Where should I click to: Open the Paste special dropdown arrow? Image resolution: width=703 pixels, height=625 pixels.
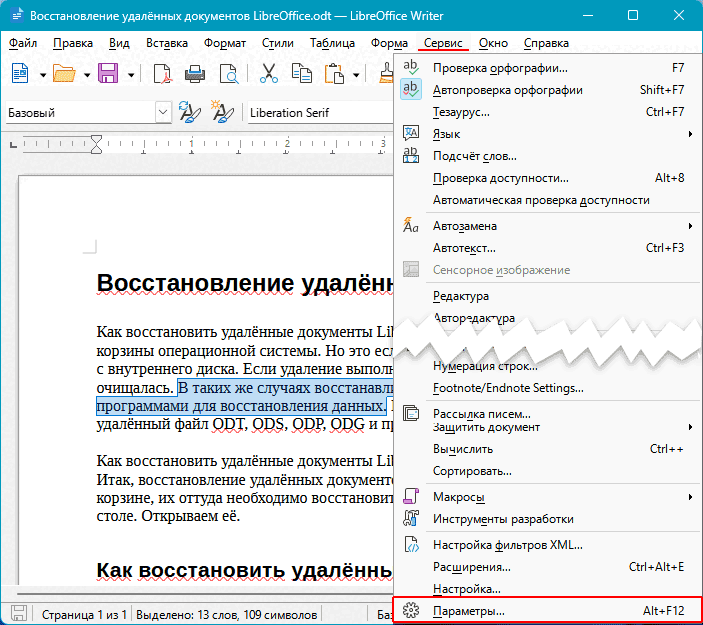click(x=356, y=75)
